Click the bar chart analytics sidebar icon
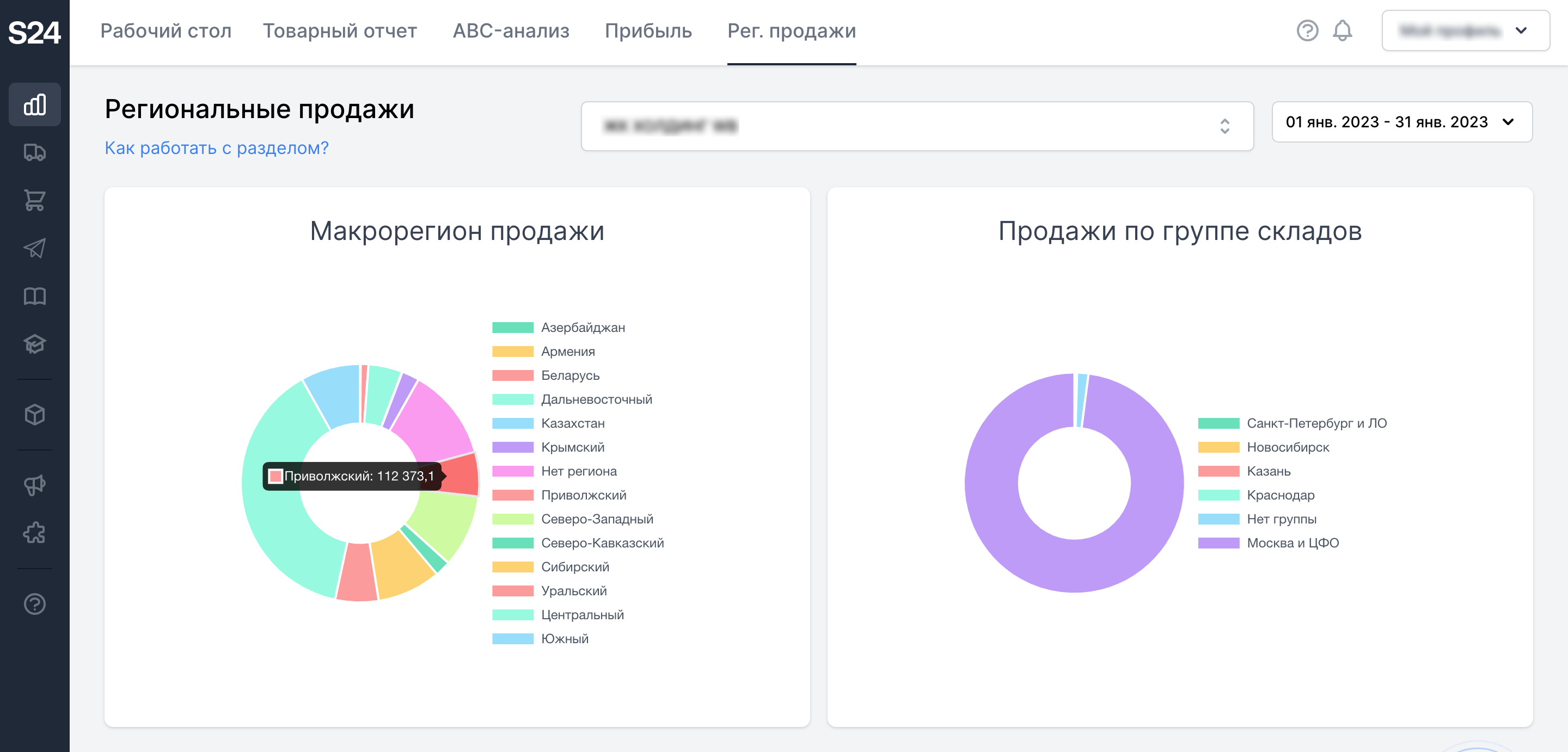1568x752 pixels. [35, 104]
